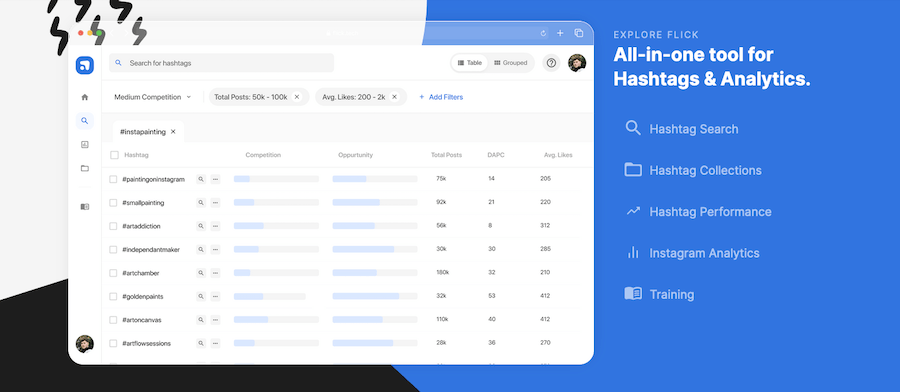
Task: Switch to Grouped view
Action: 510,63
